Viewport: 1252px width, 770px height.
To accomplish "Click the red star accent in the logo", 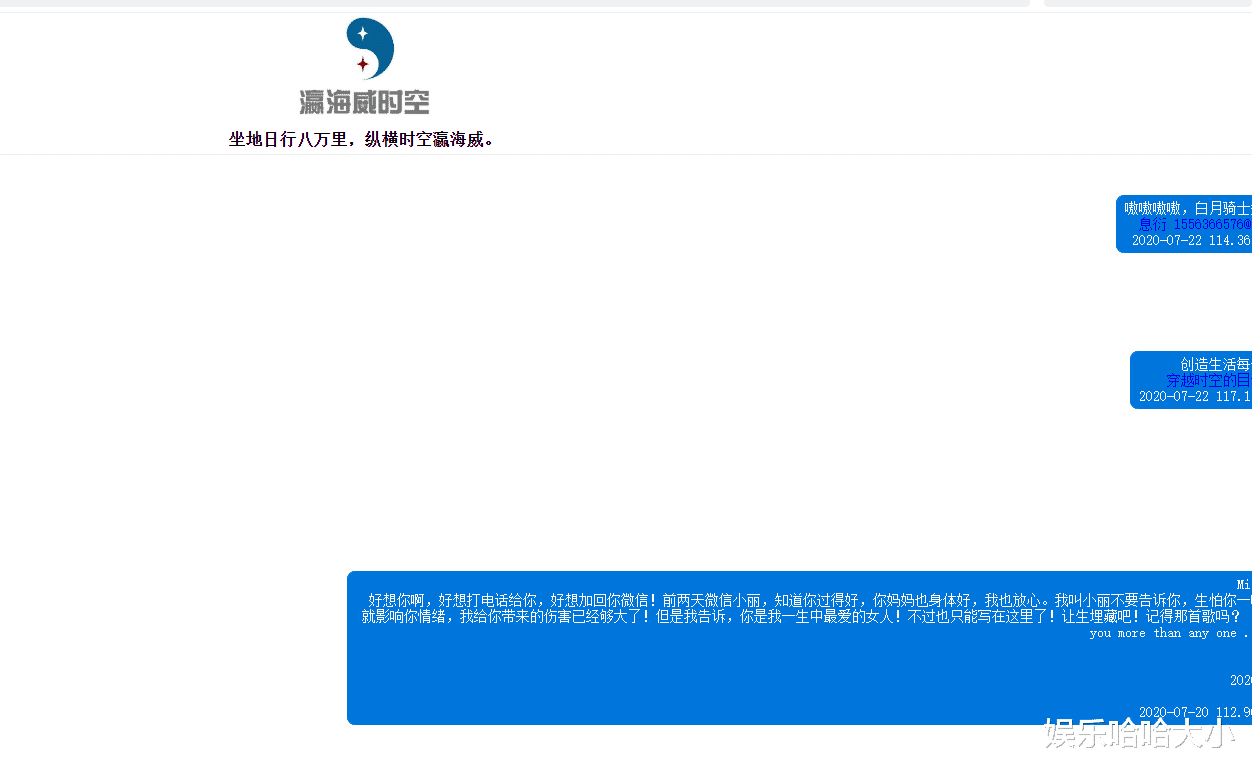I will pos(362,63).
